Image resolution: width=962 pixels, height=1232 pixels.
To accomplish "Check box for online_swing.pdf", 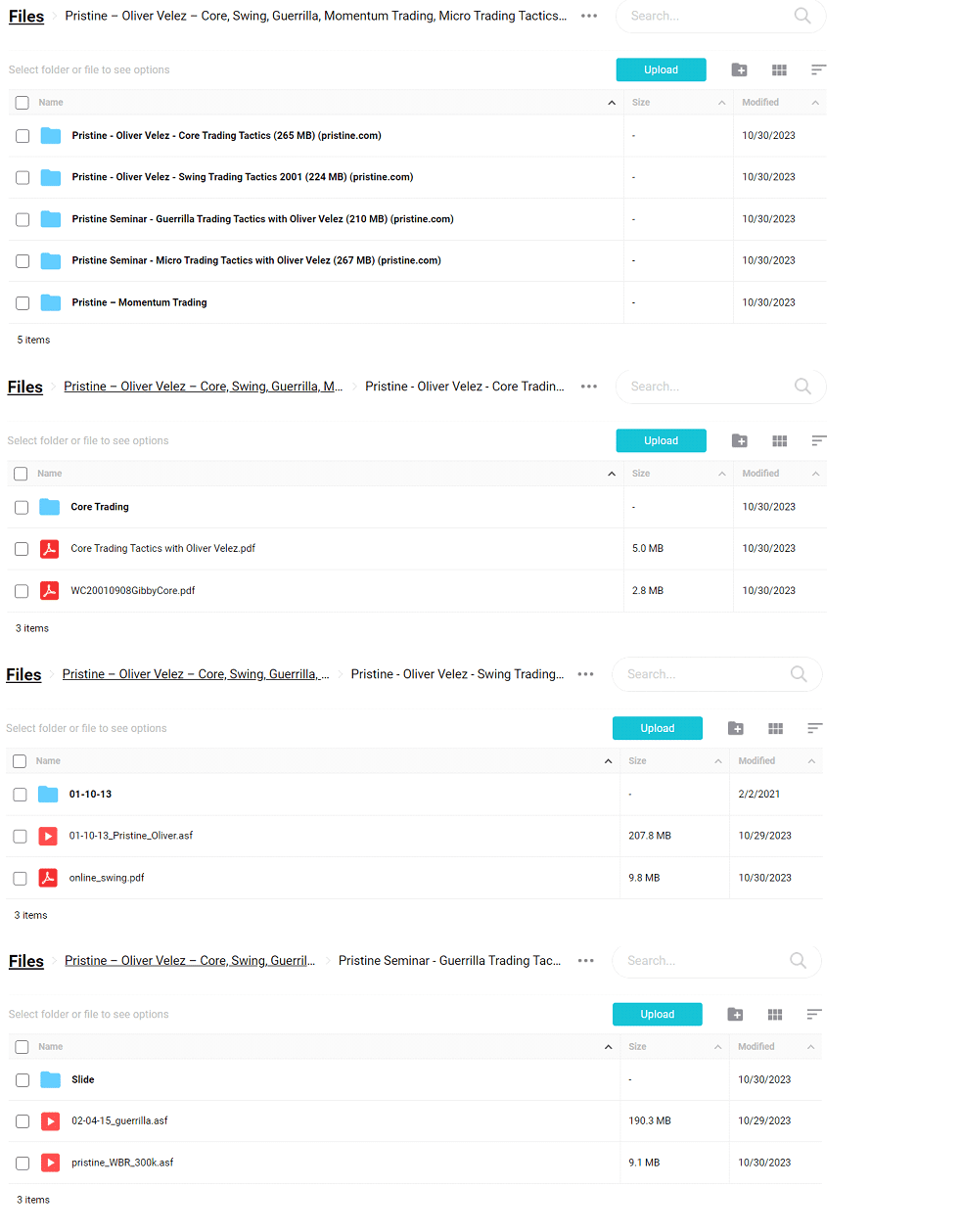I will point(20,878).
